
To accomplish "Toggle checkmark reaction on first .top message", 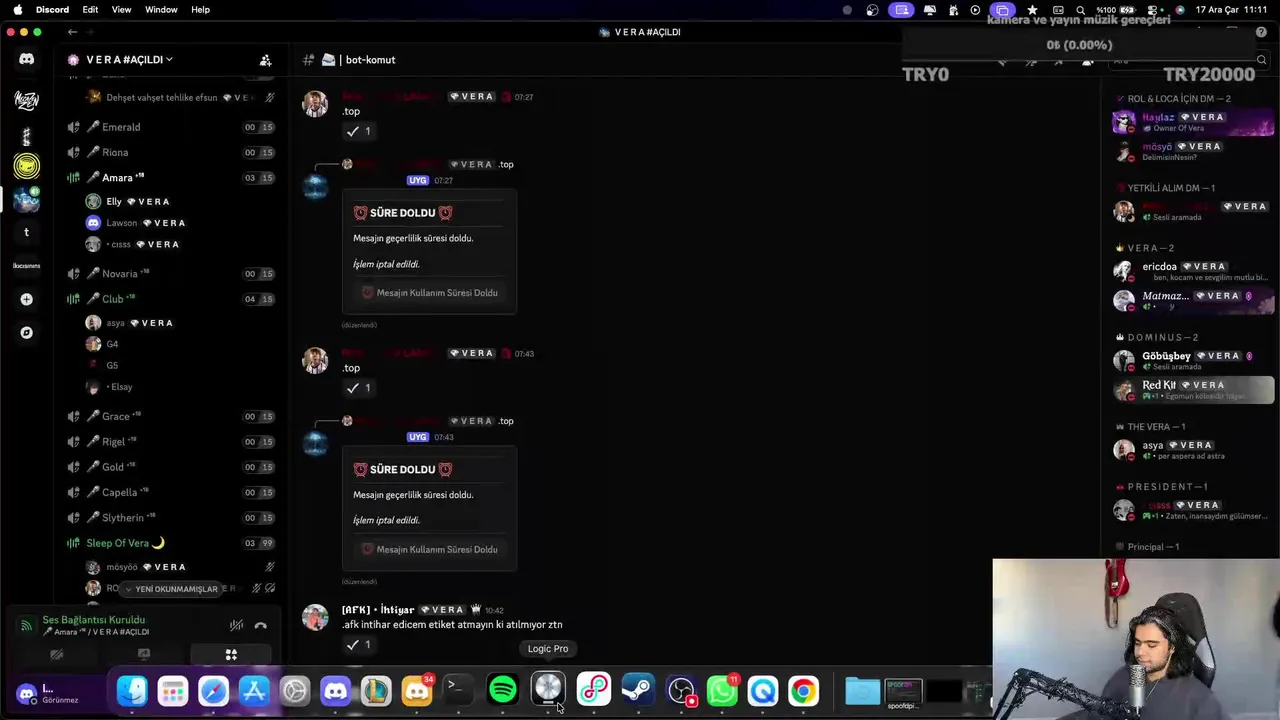I will coord(359,131).
